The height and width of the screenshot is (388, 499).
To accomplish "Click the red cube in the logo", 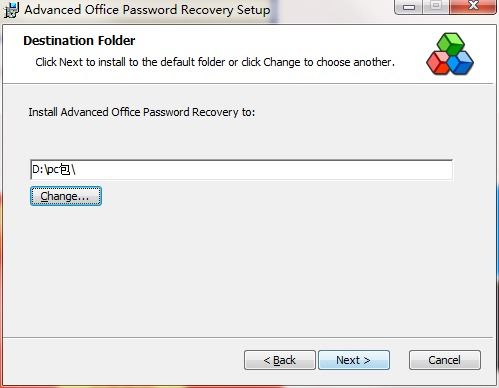I will tap(438, 63).
